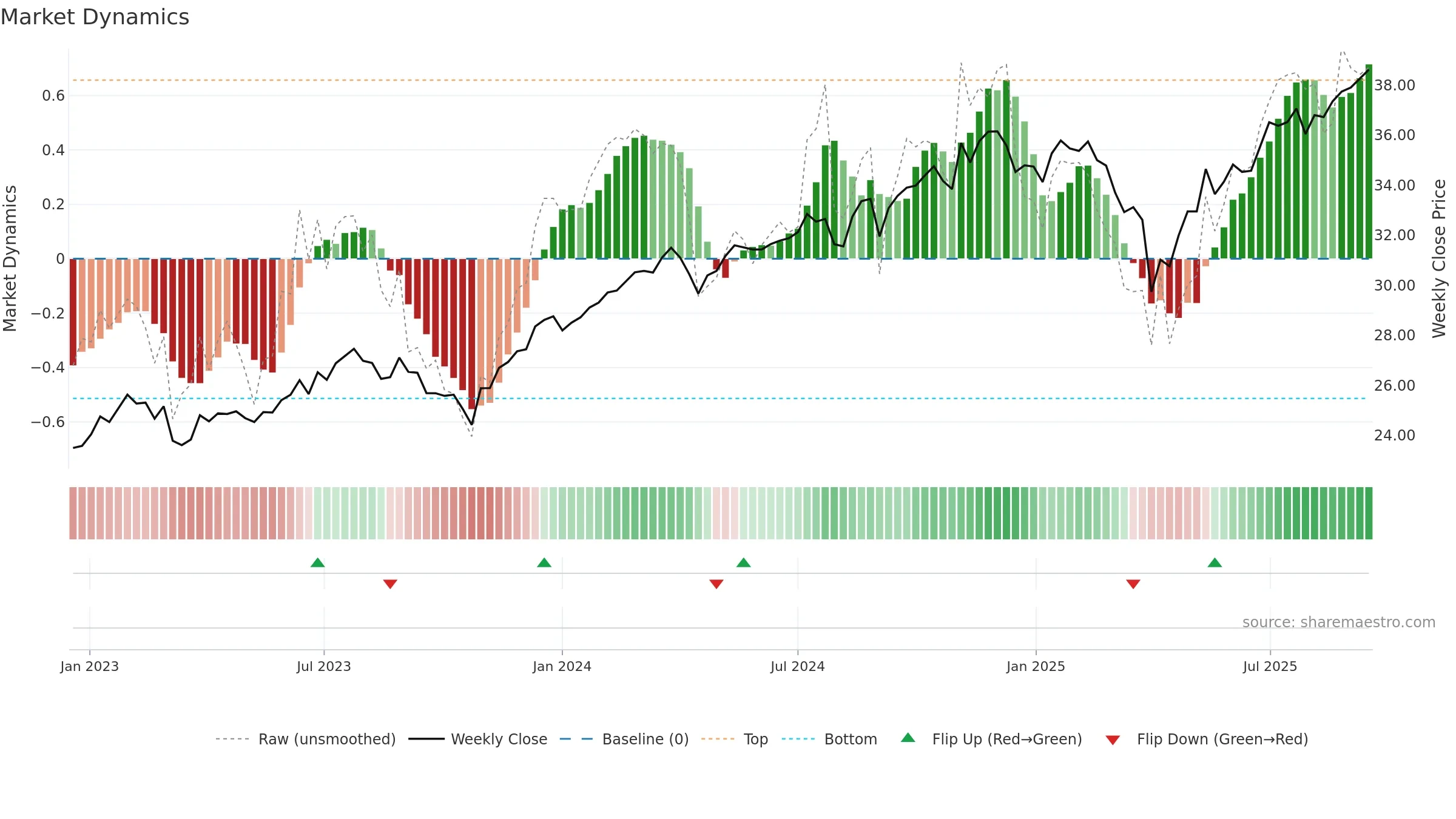Click the −0.6 left axis tick

click(x=48, y=422)
